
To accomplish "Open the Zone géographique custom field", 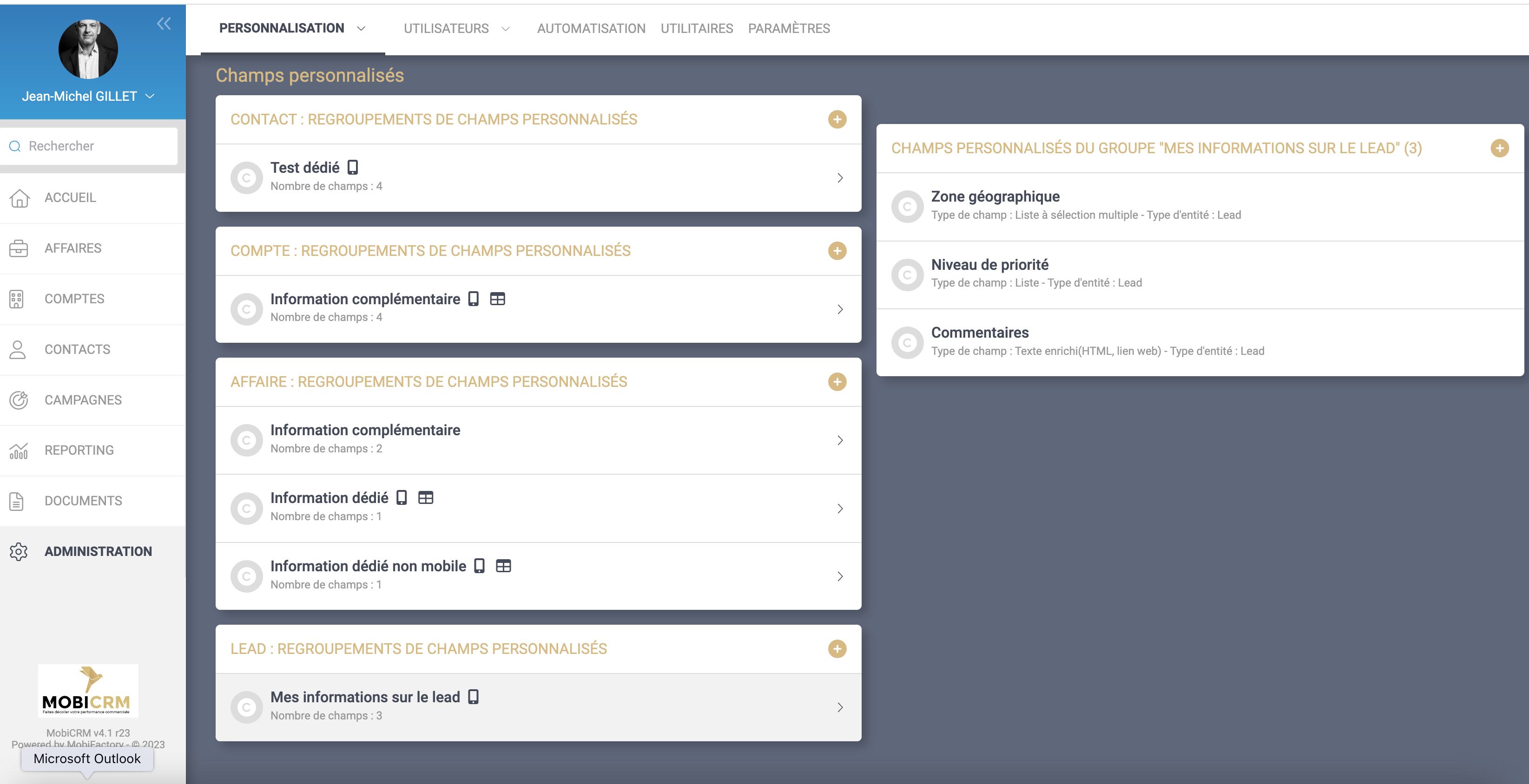I will tap(995, 197).
